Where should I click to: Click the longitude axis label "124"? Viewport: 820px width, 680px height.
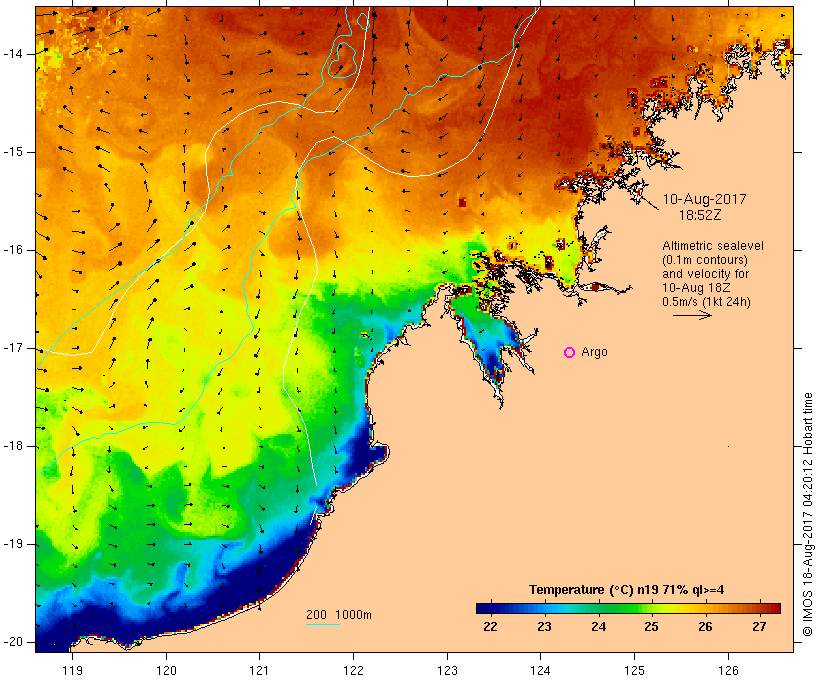coord(540,670)
